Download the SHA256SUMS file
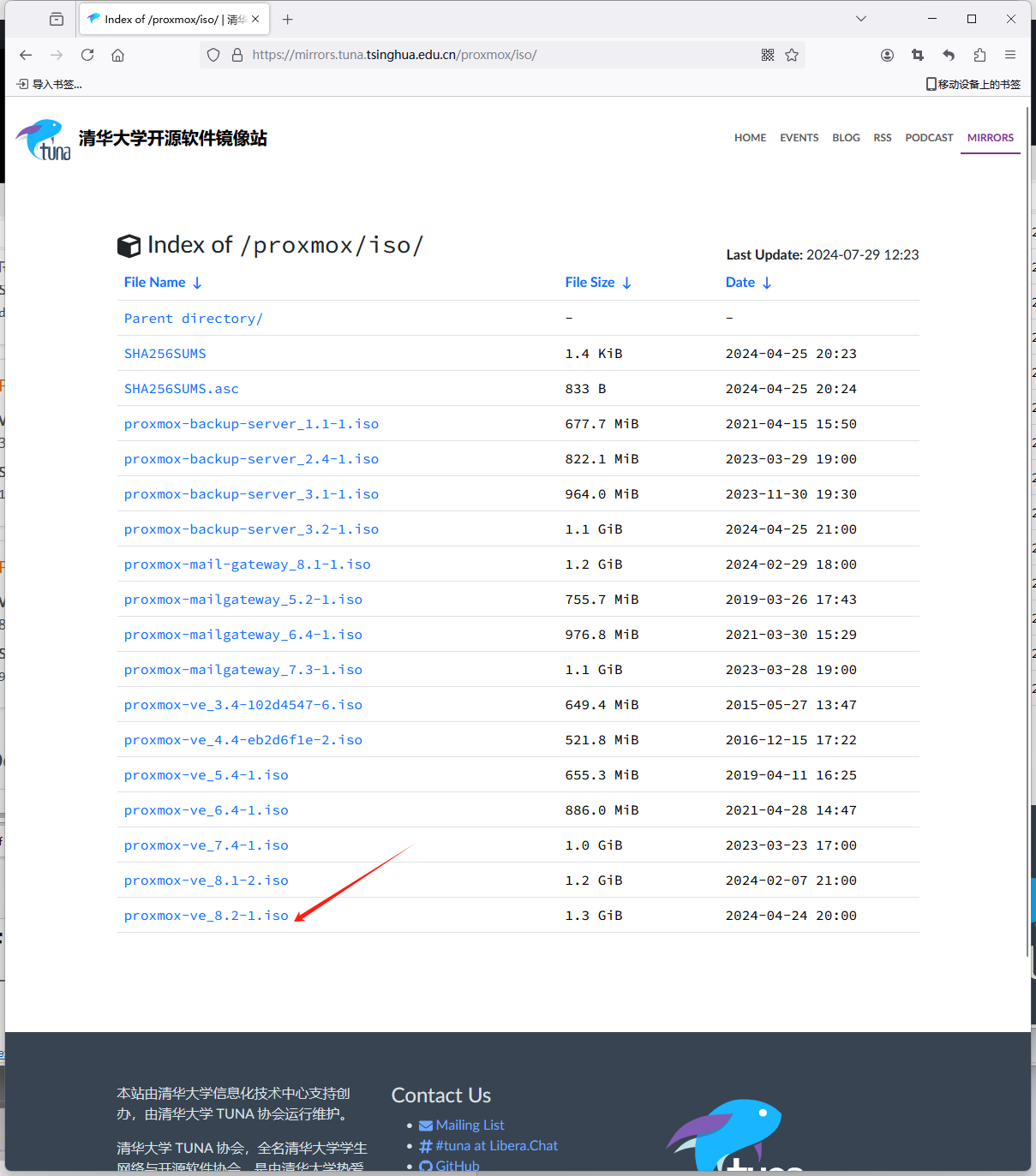The height and width of the screenshot is (1176, 1036). [x=165, y=354]
